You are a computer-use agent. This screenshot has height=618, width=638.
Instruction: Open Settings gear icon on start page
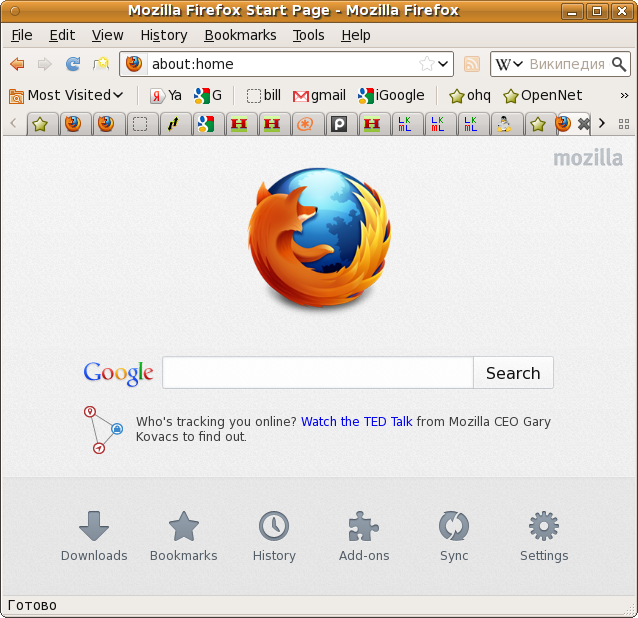click(x=544, y=537)
